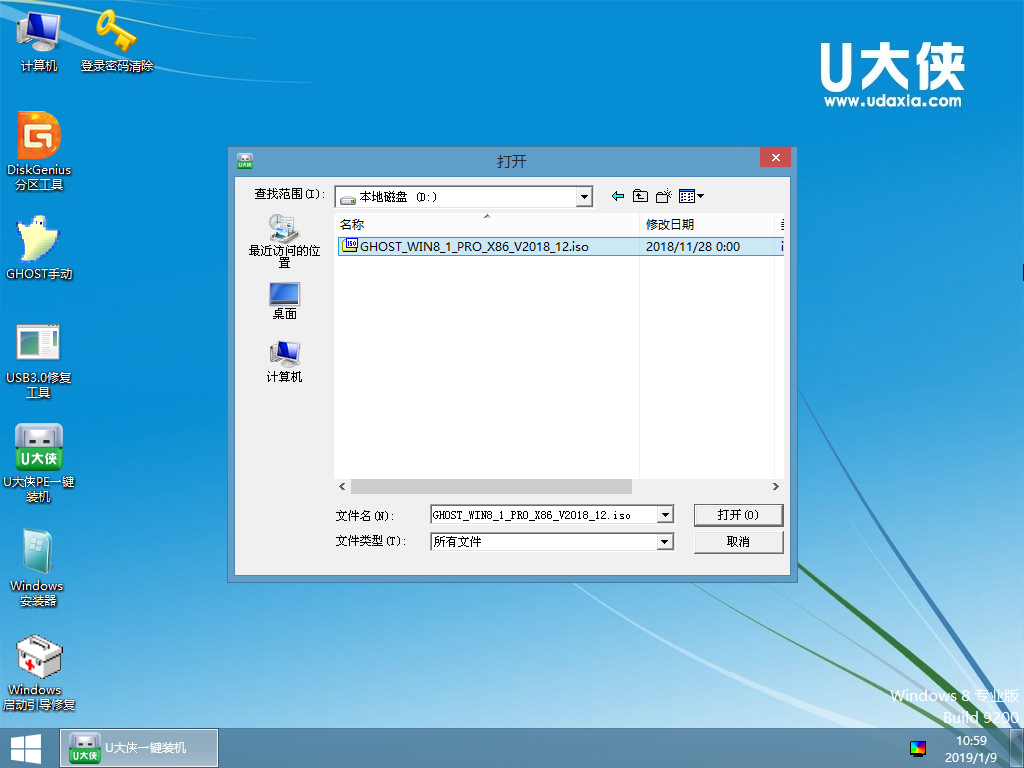This screenshot has width=1024, height=768.
Task: Sort by 修改日期 column header
Action: (x=707, y=225)
